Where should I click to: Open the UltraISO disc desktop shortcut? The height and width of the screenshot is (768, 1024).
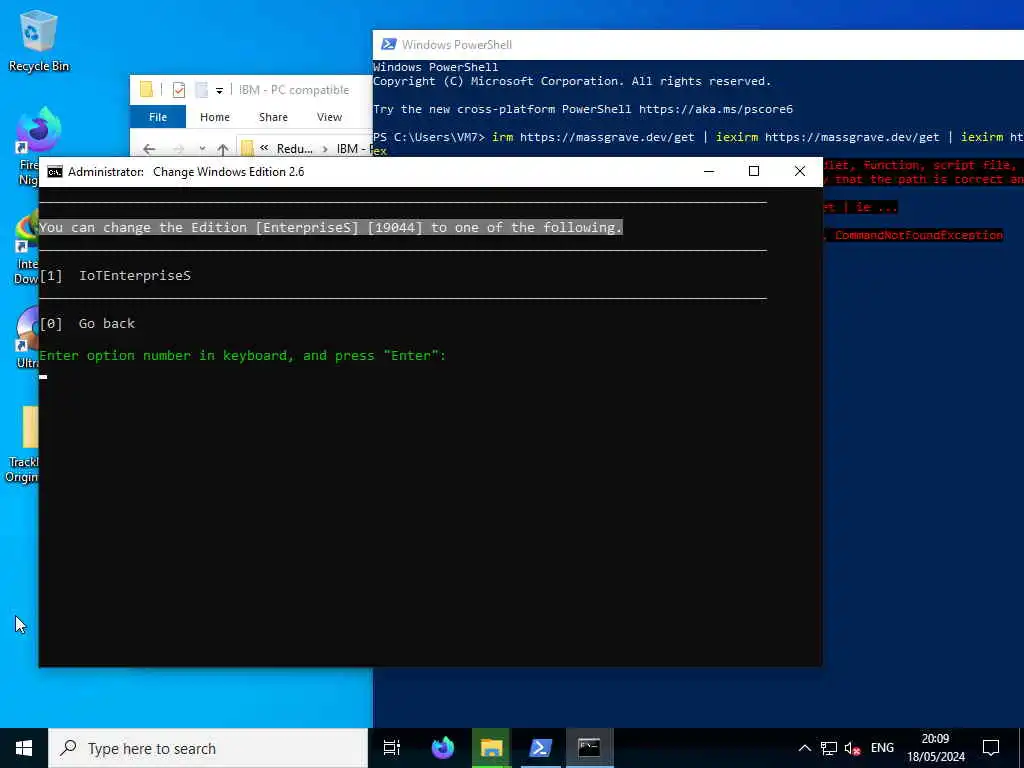point(27,337)
